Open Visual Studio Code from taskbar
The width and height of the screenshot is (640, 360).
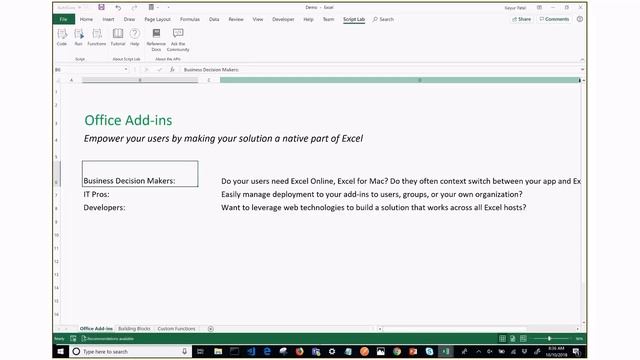[251, 351]
